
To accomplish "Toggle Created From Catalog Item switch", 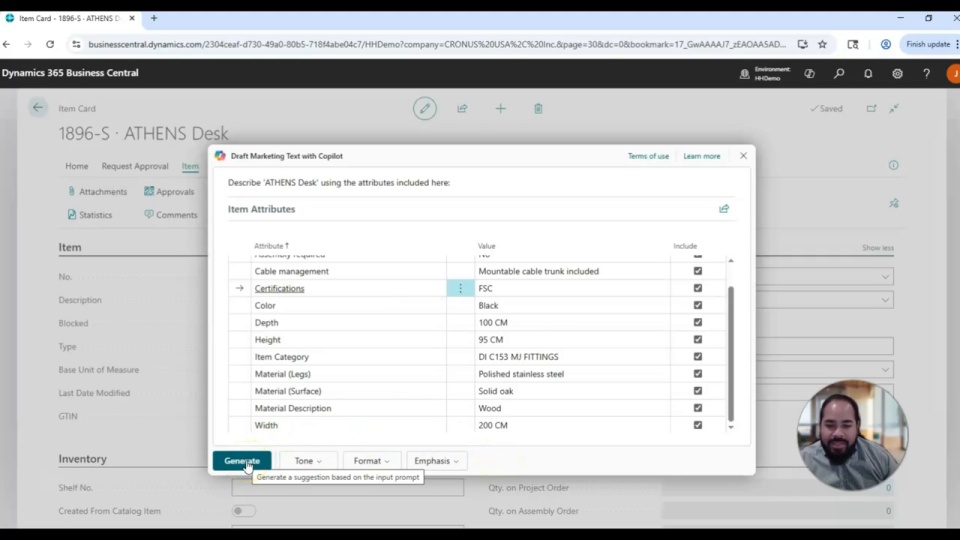I will [244, 511].
